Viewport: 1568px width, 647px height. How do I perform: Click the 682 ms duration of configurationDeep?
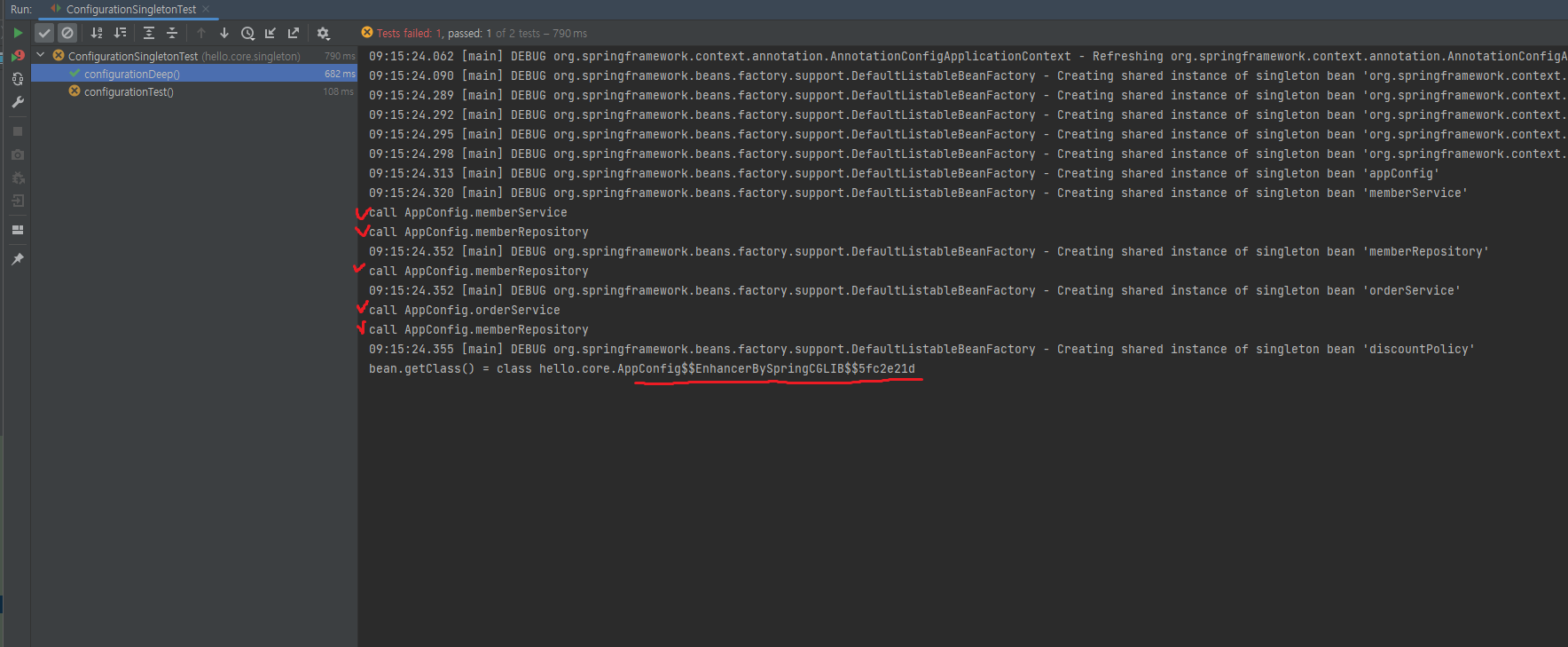point(340,75)
